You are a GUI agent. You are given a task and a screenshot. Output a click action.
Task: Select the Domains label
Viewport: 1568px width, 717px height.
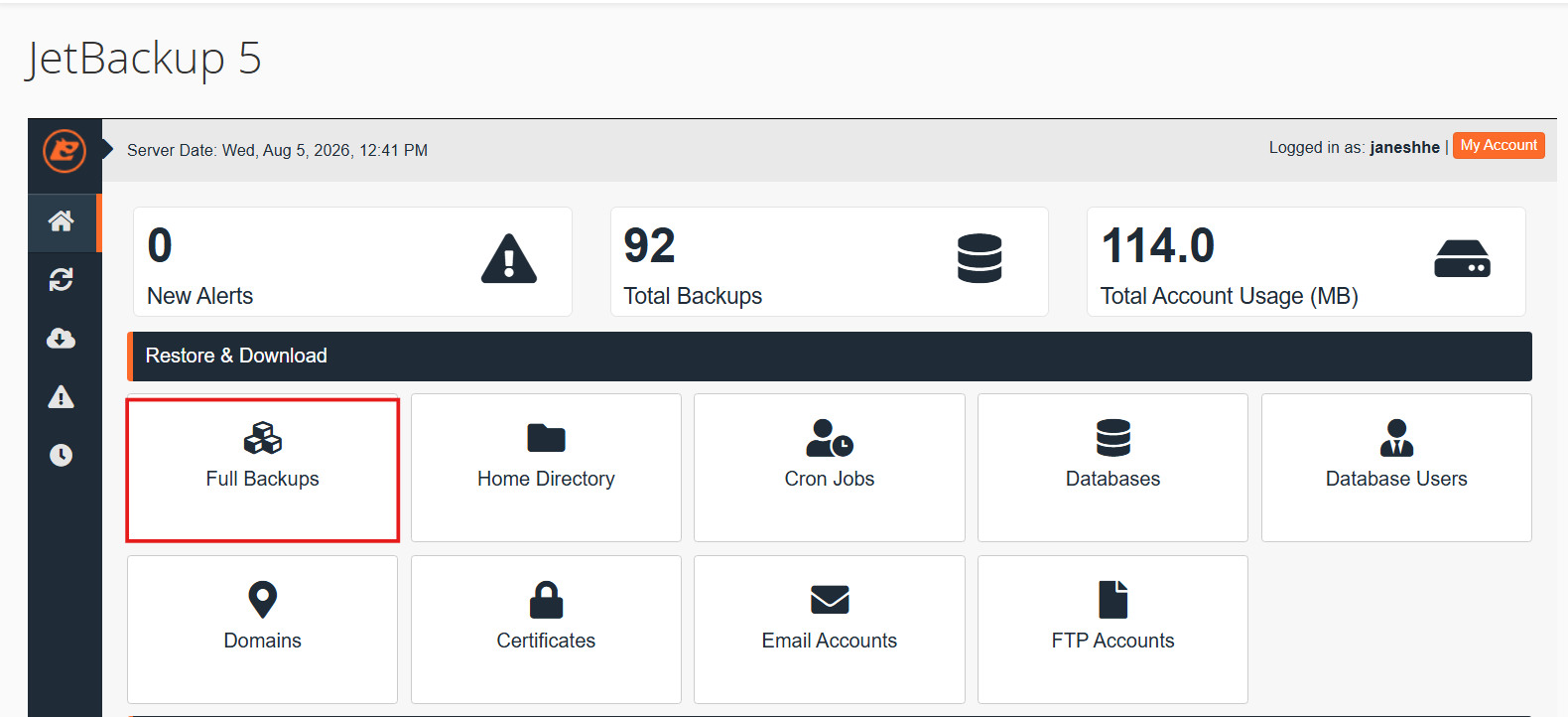click(x=263, y=641)
